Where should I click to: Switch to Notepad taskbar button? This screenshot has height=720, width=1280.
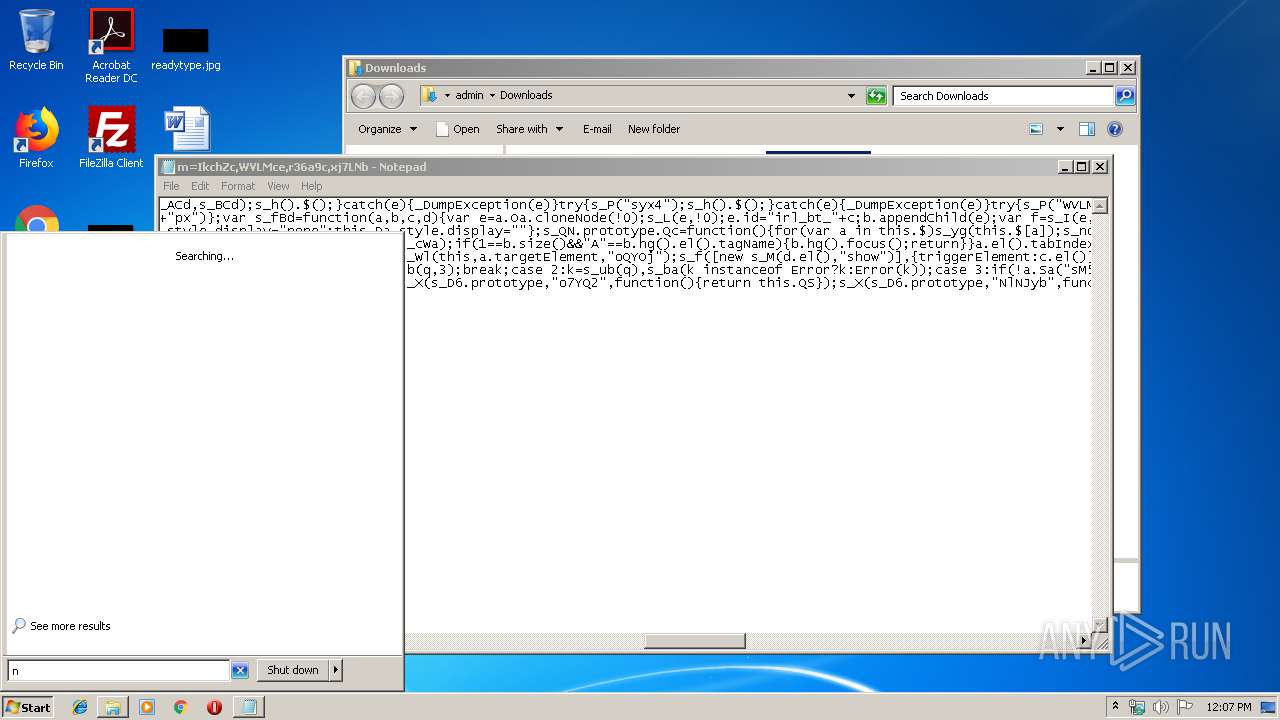[248, 707]
